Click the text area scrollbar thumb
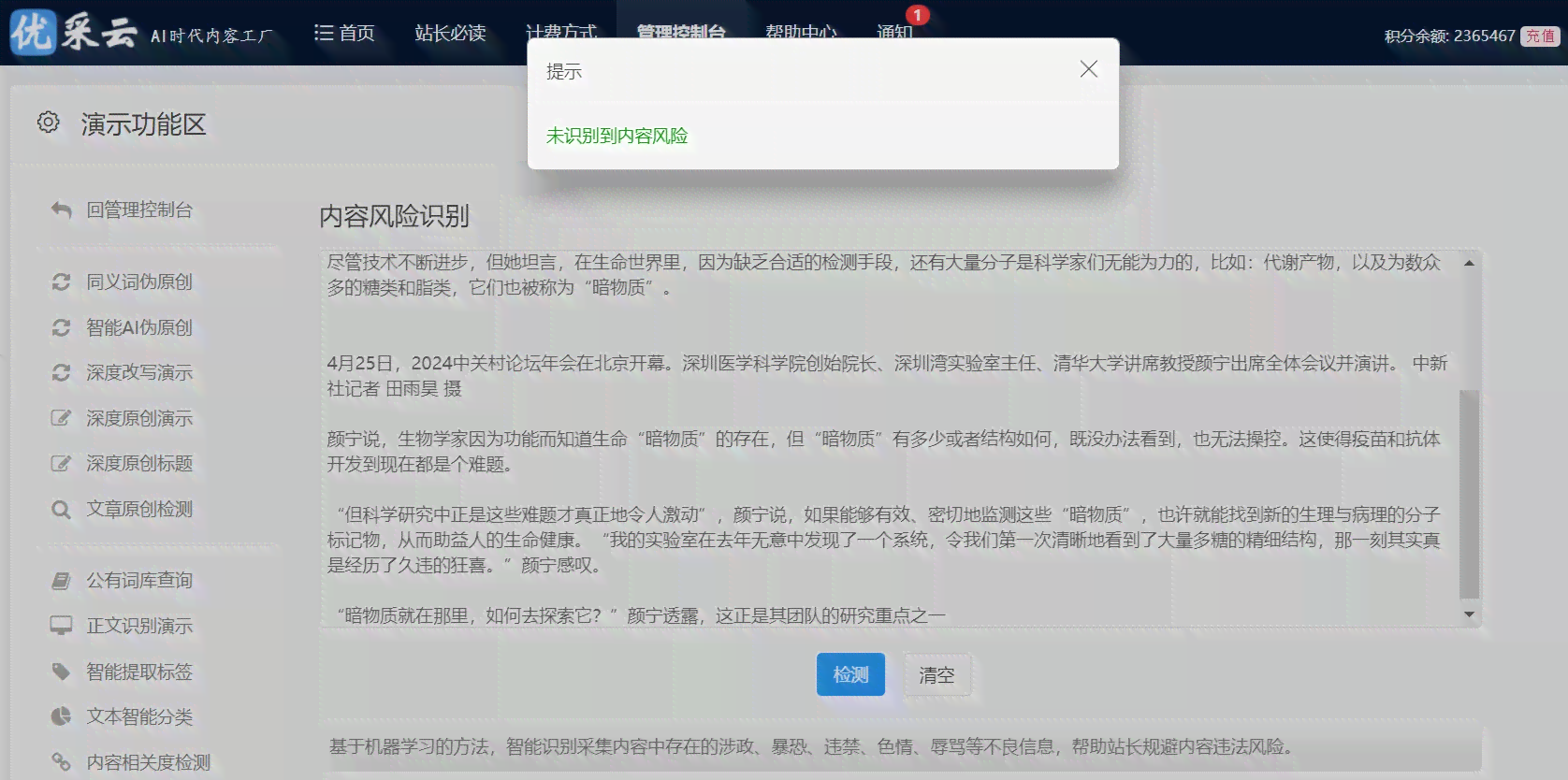 (1469, 494)
